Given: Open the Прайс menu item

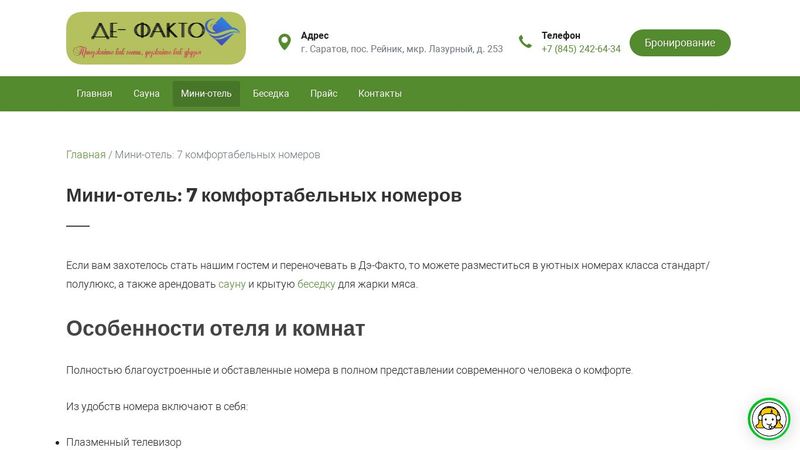Looking at the screenshot, I should pyautogui.click(x=323, y=94).
